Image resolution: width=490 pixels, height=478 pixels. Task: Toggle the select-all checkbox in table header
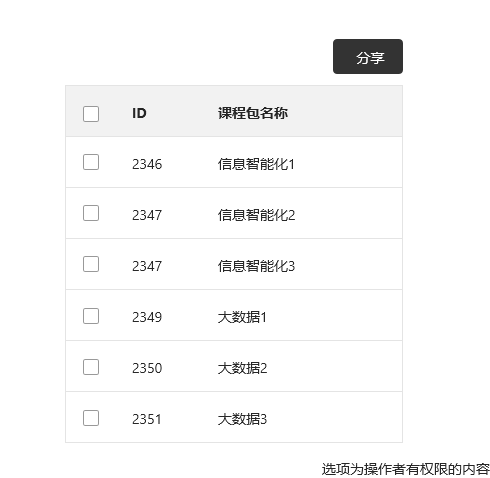pos(91,114)
